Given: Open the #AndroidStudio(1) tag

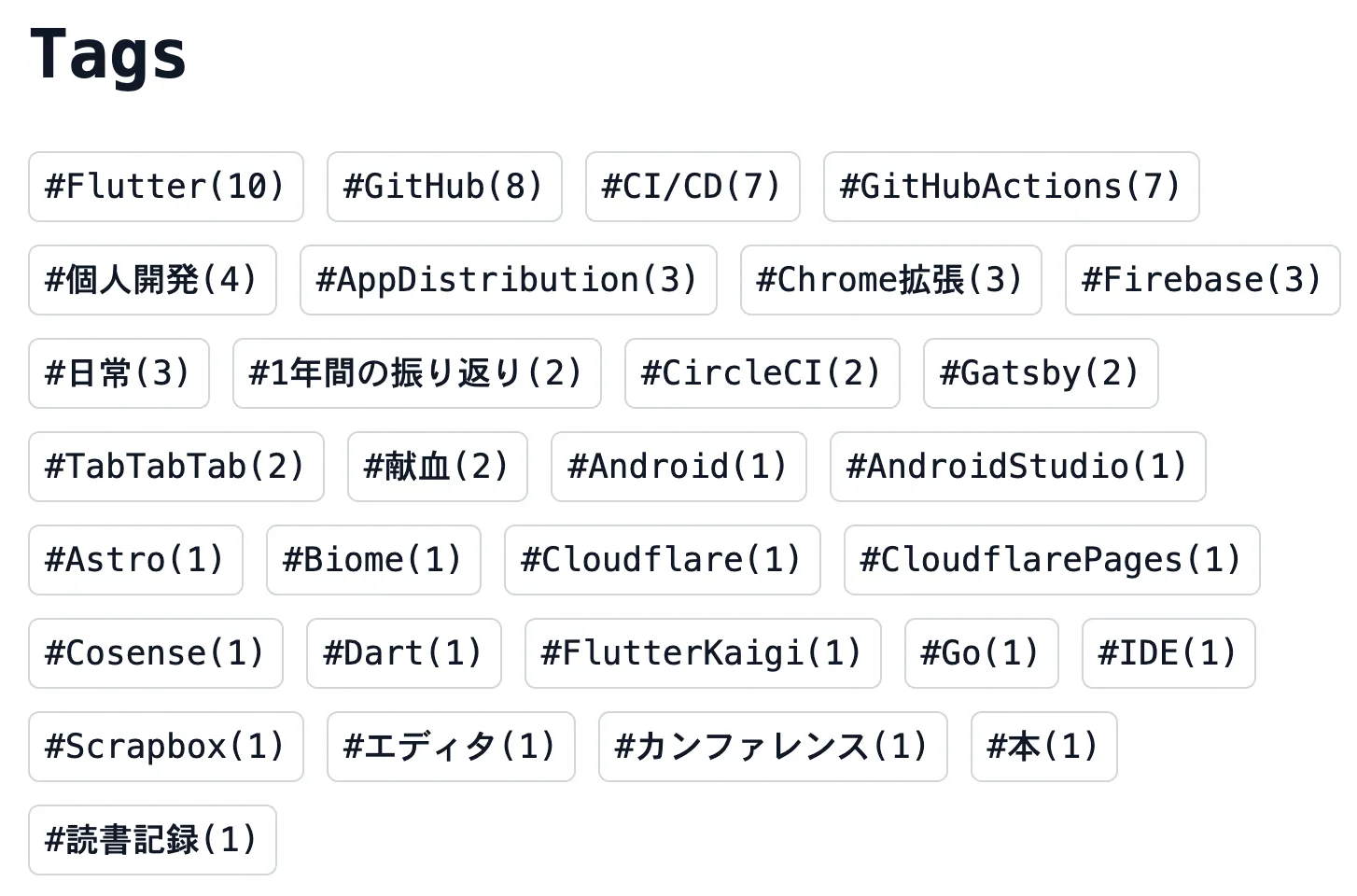Looking at the screenshot, I should point(1017,467).
